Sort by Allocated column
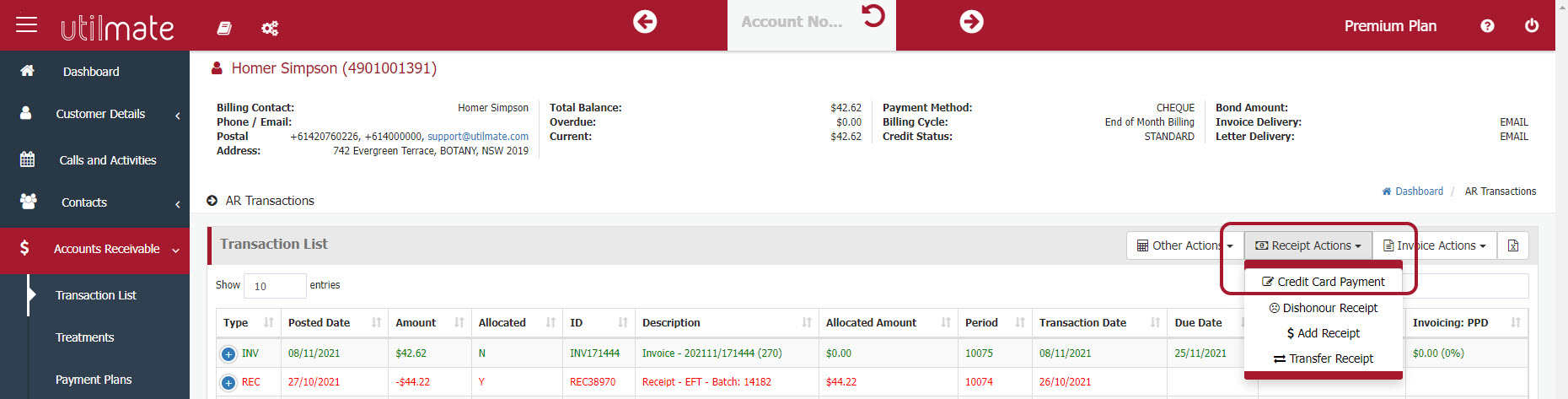Image resolution: width=1568 pixels, height=399 pixels. [517, 323]
